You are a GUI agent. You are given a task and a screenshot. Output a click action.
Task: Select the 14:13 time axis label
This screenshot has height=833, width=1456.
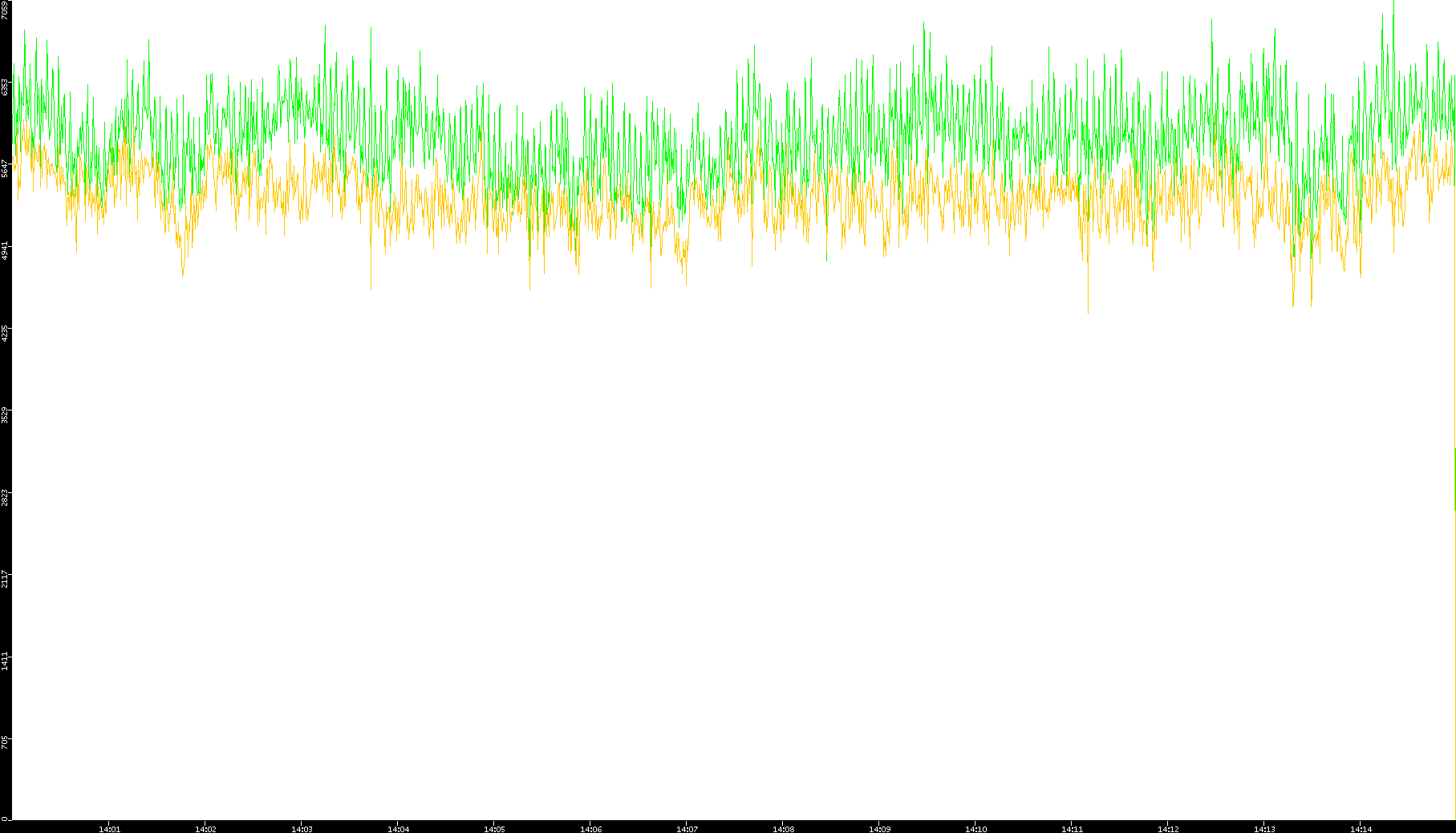[x=1264, y=829]
